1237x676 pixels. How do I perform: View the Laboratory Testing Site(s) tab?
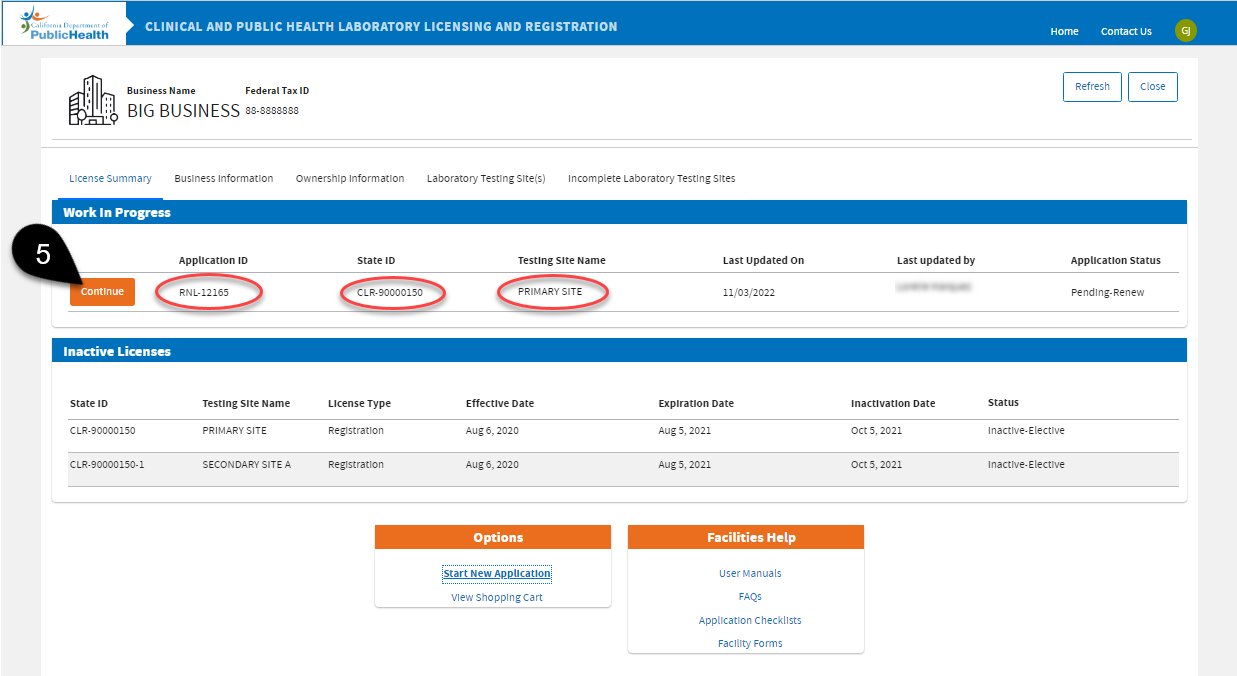(x=486, y=178)
